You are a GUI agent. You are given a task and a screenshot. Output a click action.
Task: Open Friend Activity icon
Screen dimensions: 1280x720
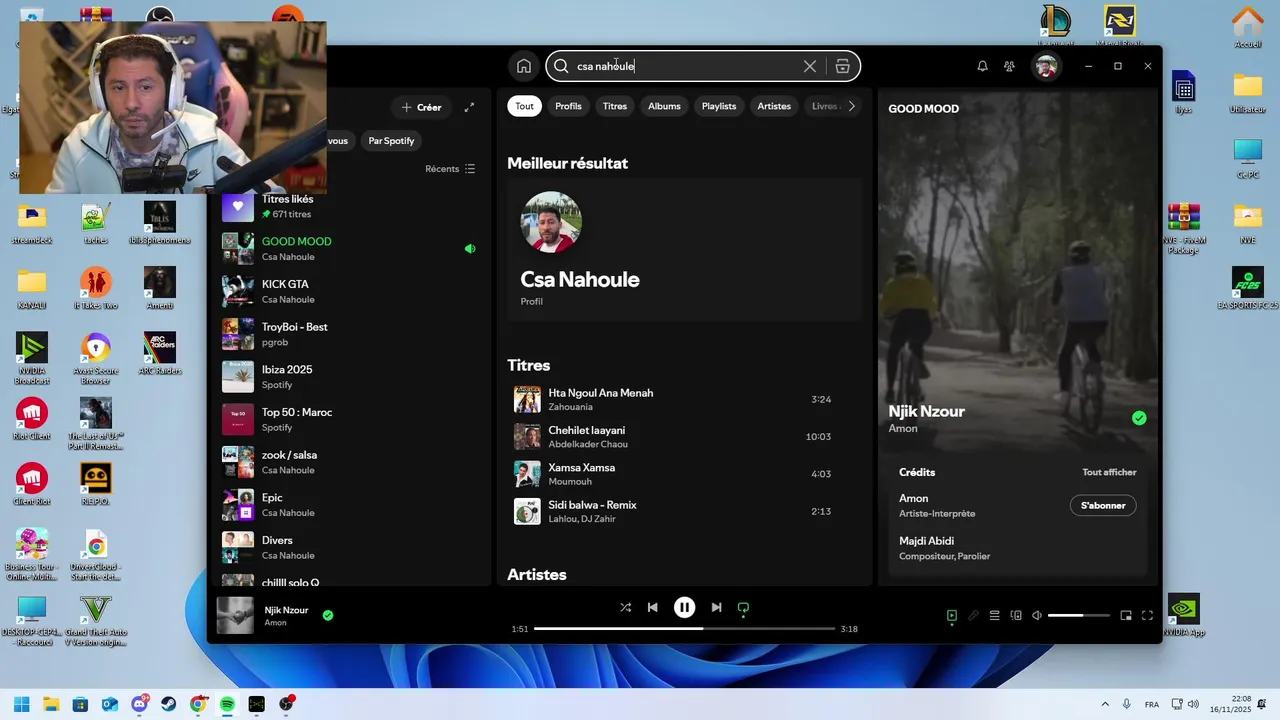coord(1009,66)
